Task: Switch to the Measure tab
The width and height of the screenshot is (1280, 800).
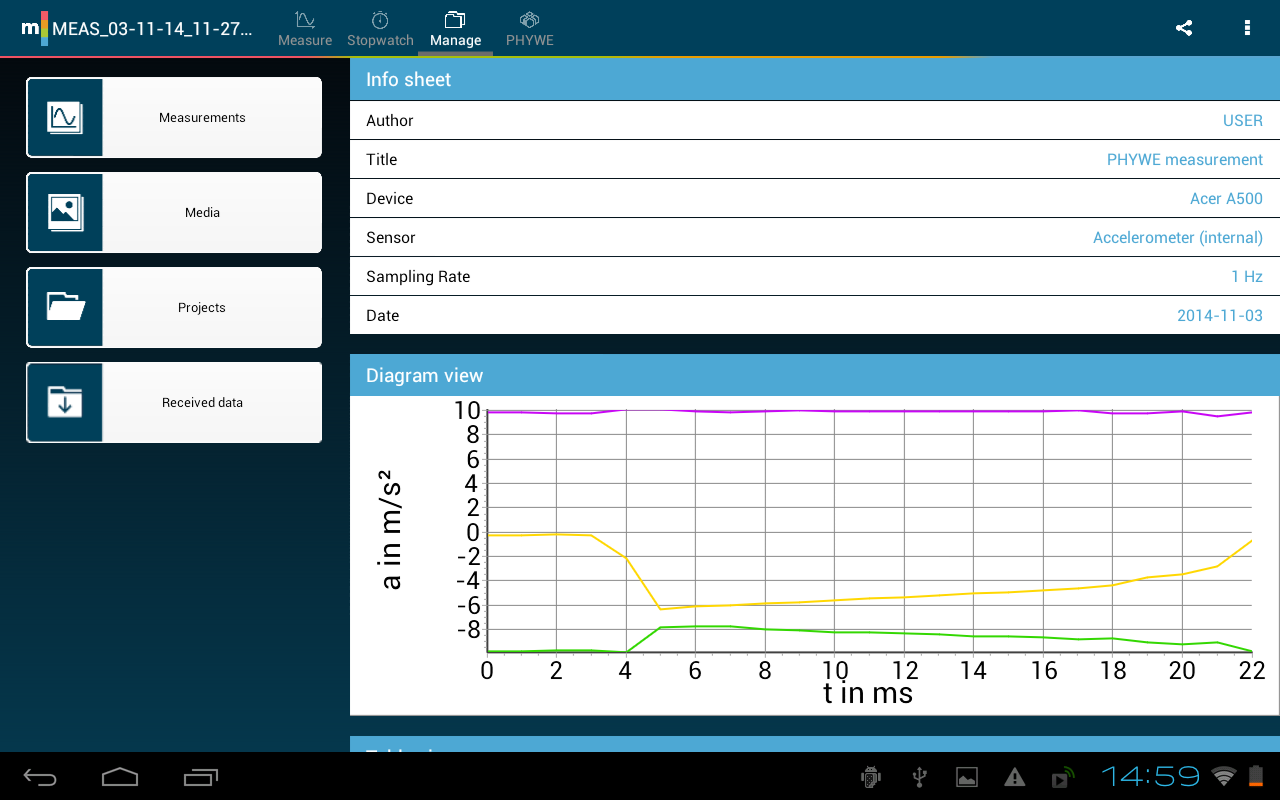Action: point(305,28)
